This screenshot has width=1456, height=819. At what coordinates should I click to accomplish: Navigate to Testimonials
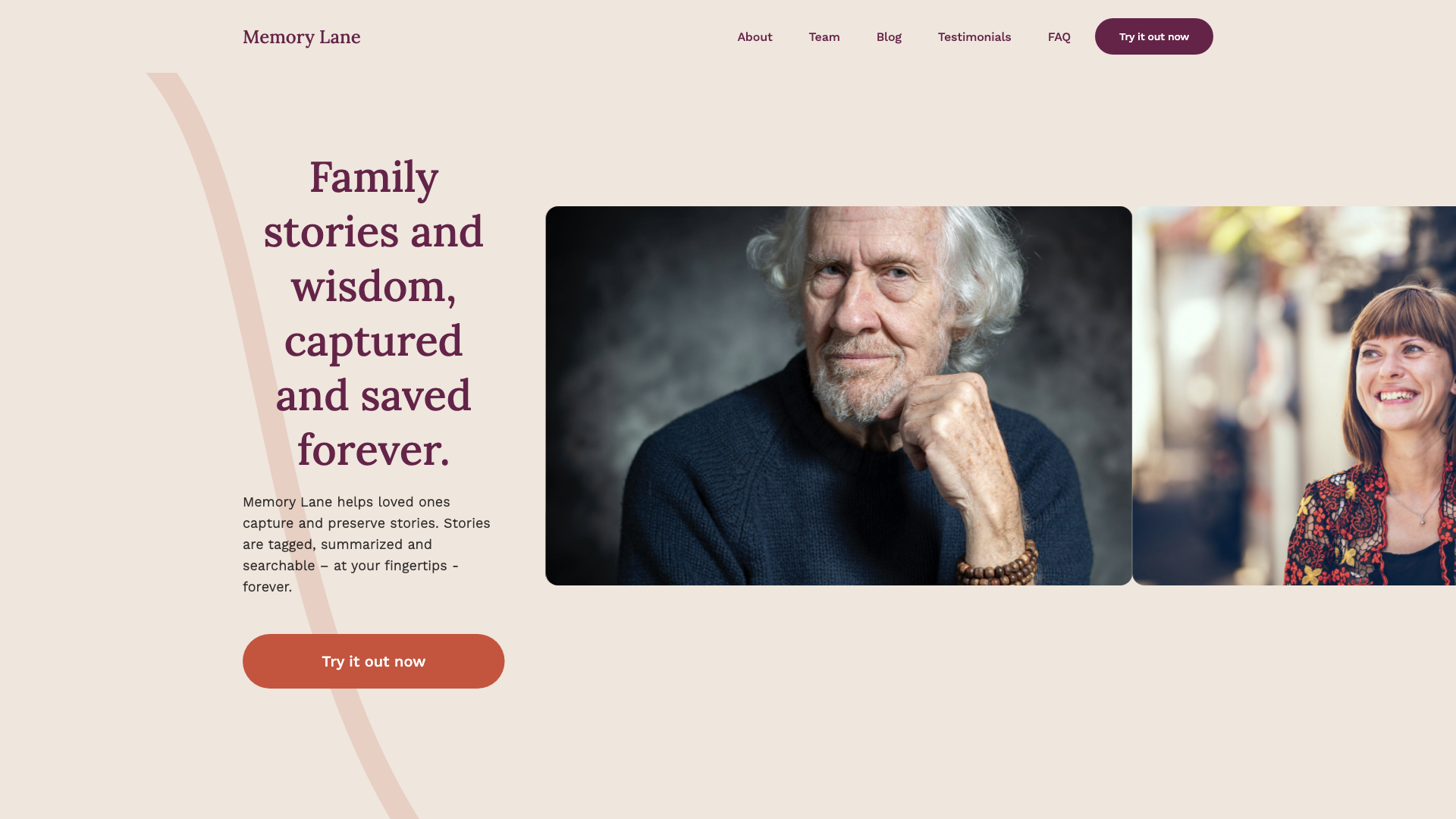(x=974, y=37)
